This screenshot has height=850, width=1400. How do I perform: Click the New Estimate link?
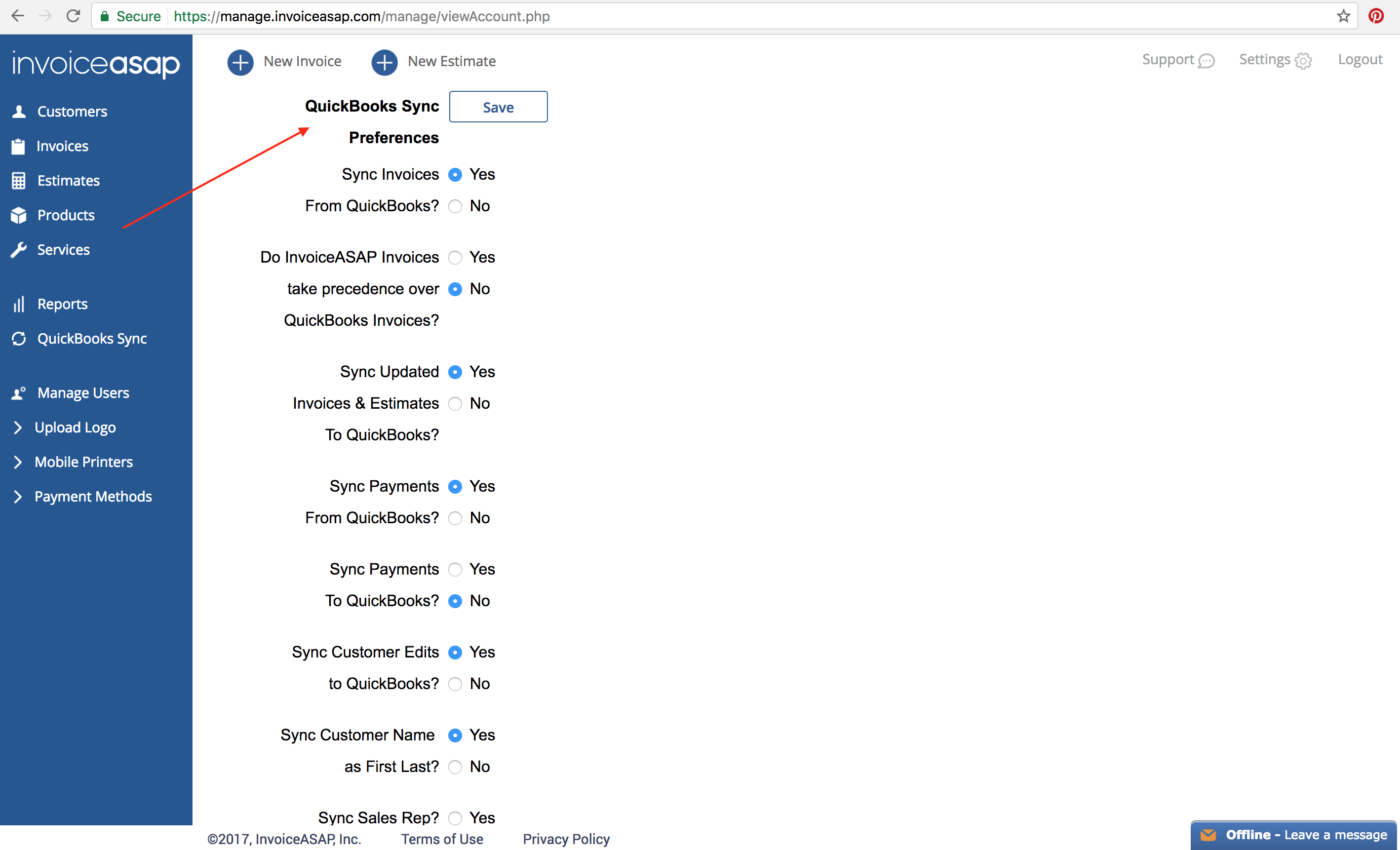click(x=452, y=61)
